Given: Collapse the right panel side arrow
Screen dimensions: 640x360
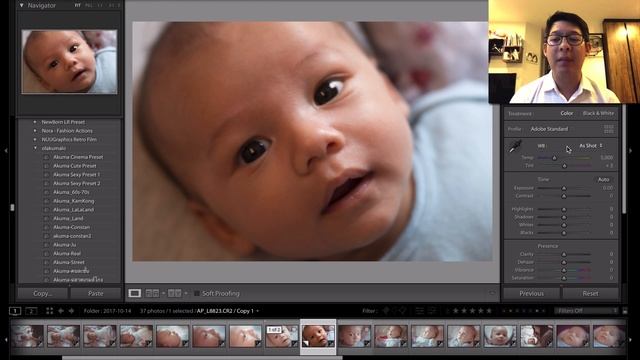Looking at the screenshot, I should point(631,151).
